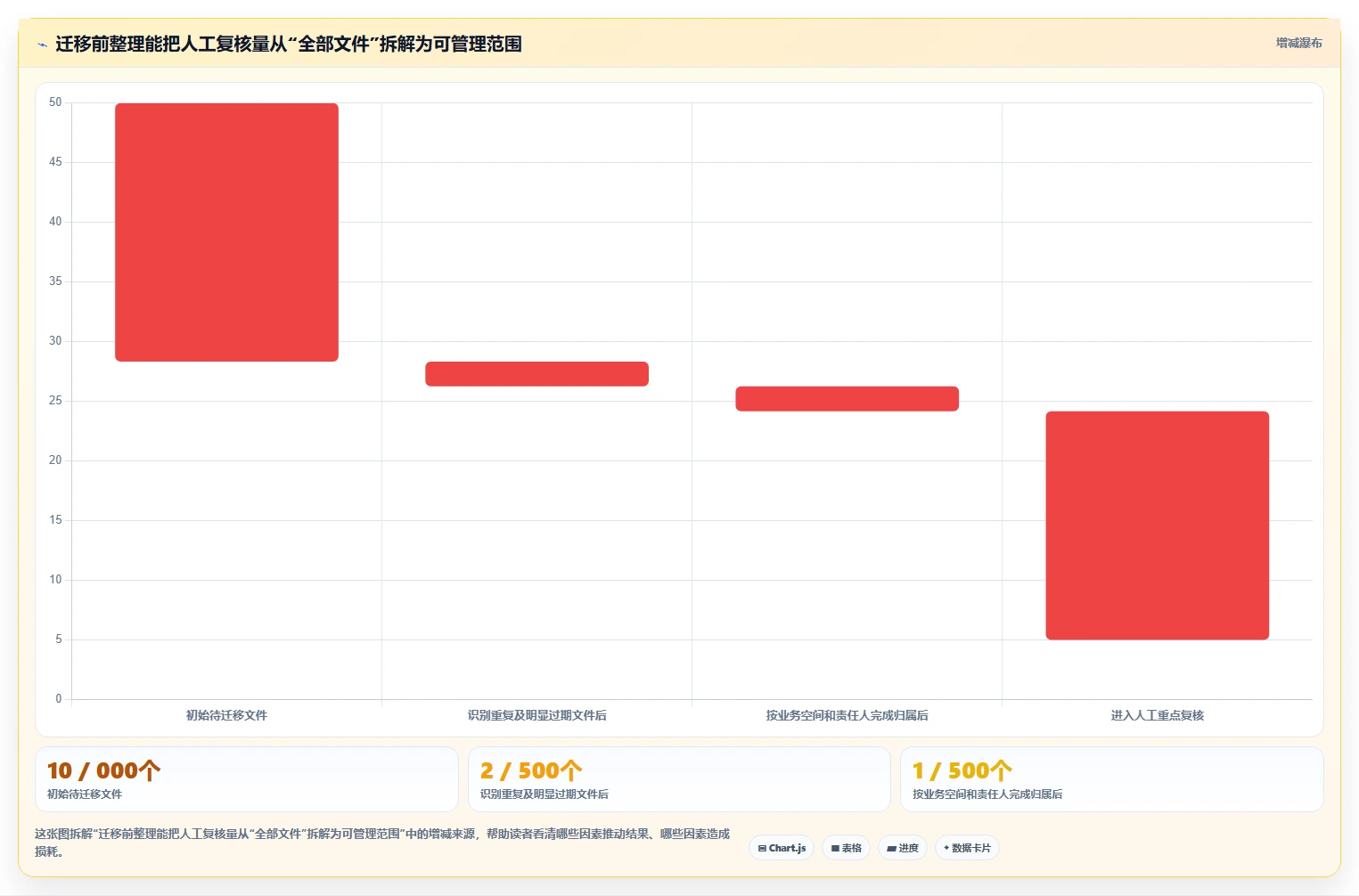Click the y-axis value 25
The height and width of the screenshot is (896, 1359).
55,401
